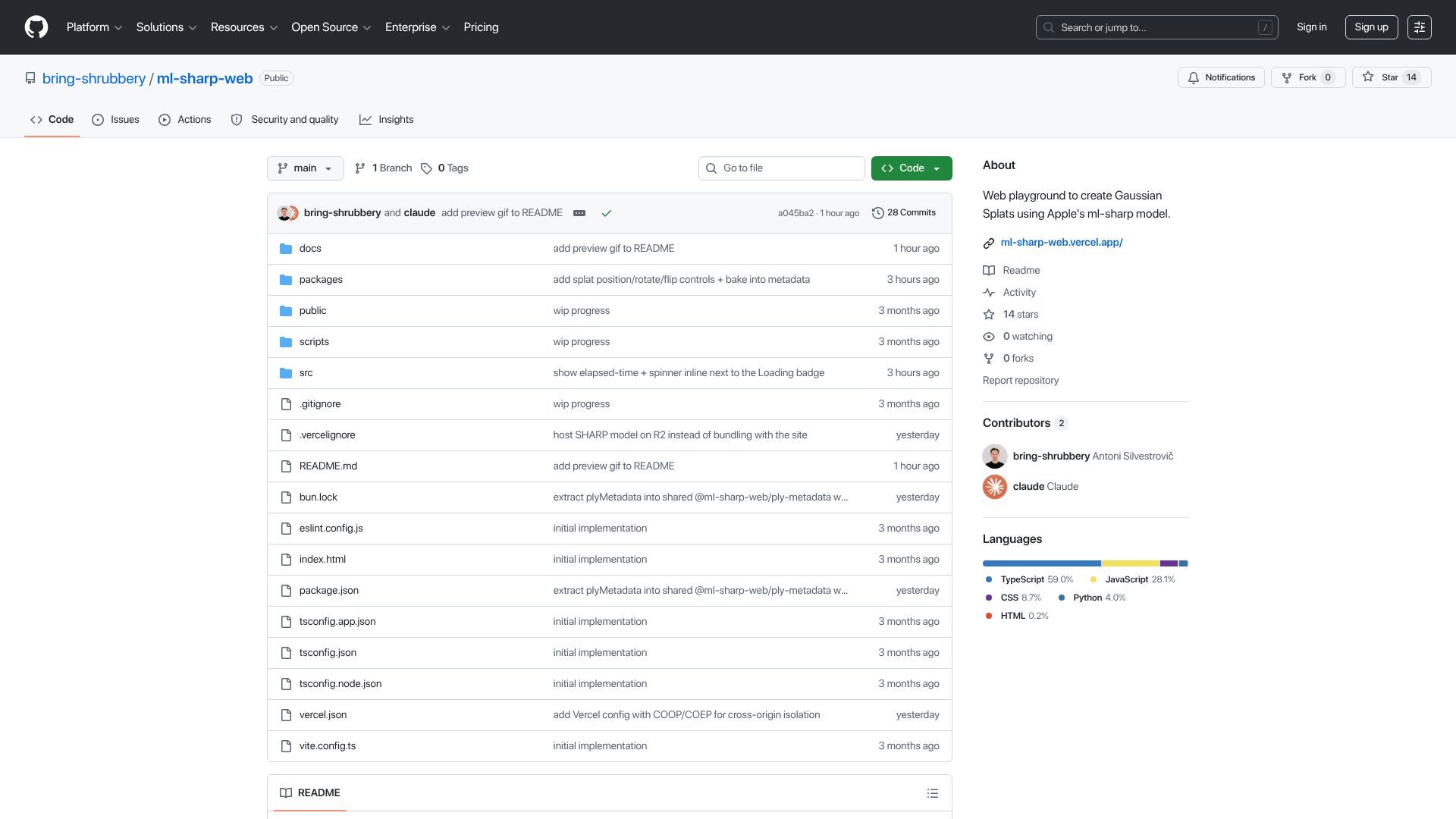This screenshot has height=819, width=1456.
Task: Expand the green Code dropdown button
Action: click(912, 168)
